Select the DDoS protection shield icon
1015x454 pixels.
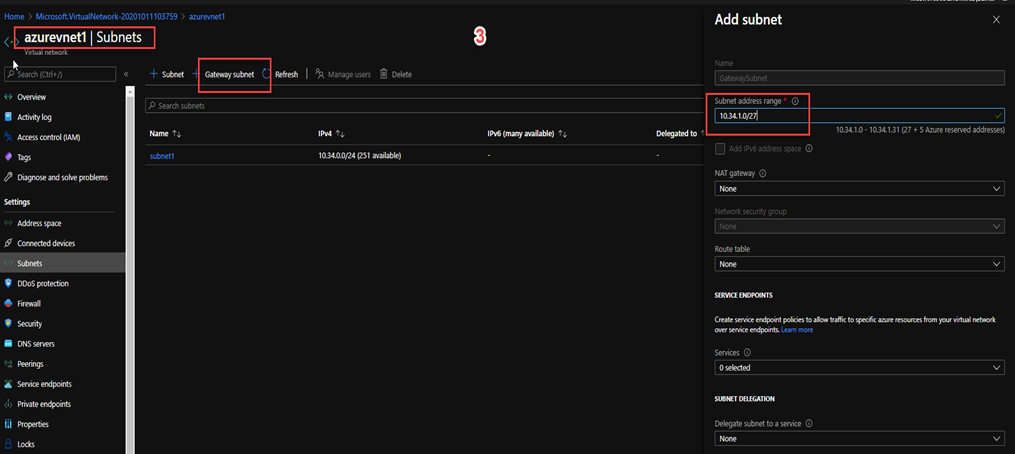(x=8, y=284)
